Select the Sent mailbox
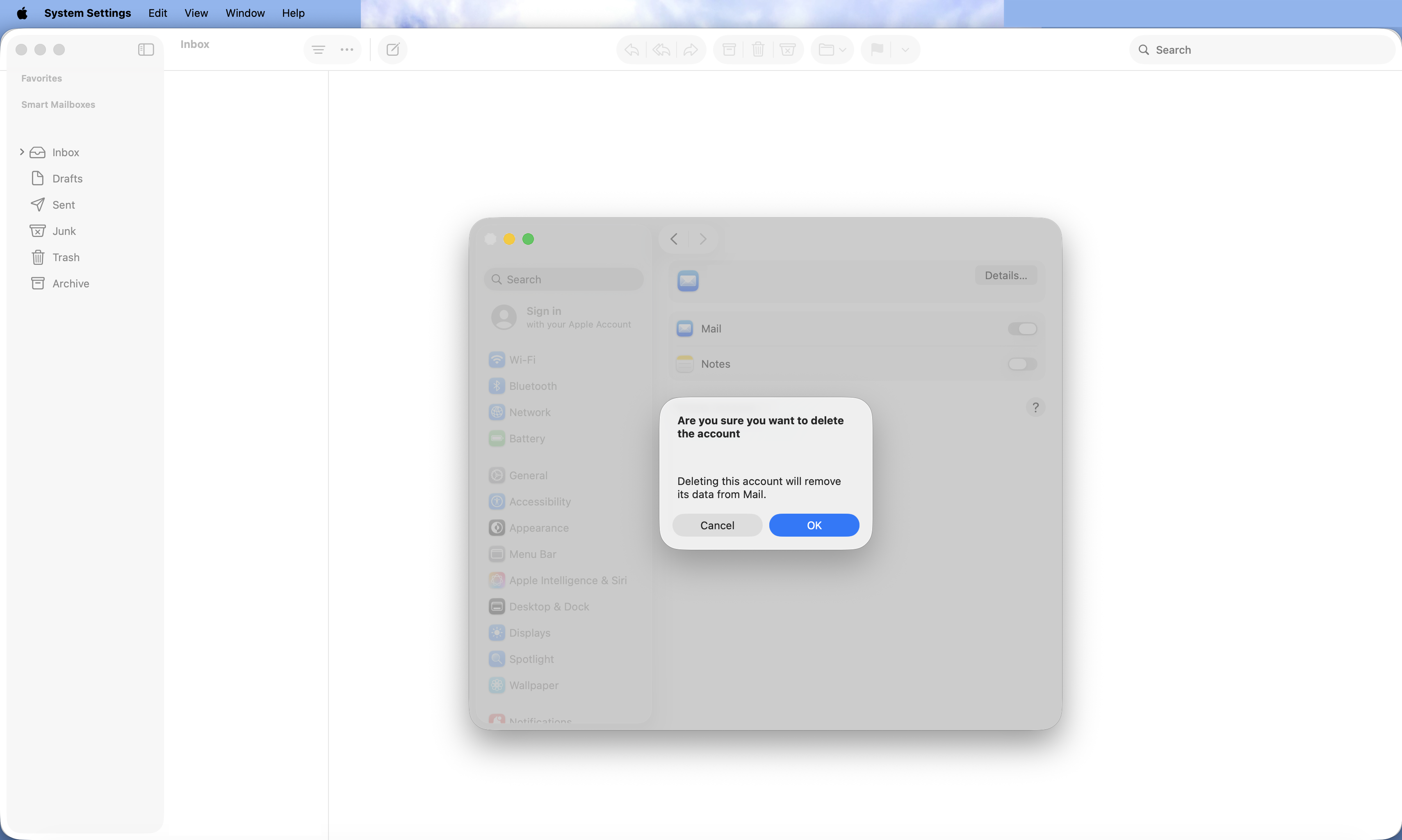This screenshot has height=840, width=1402. [64, 205]
